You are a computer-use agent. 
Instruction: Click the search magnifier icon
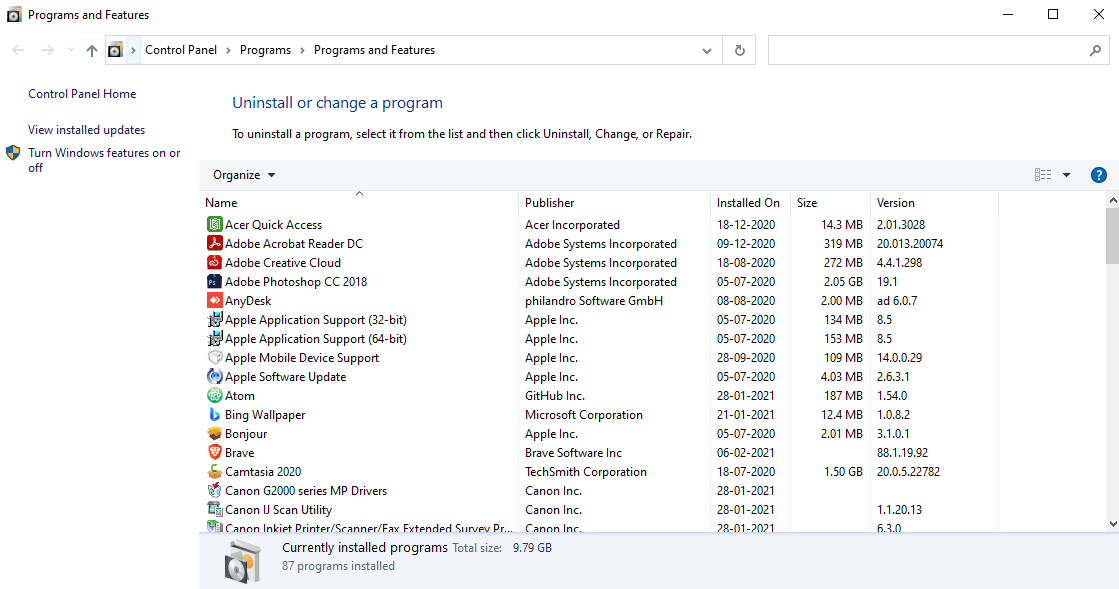tap(1095, 50)
